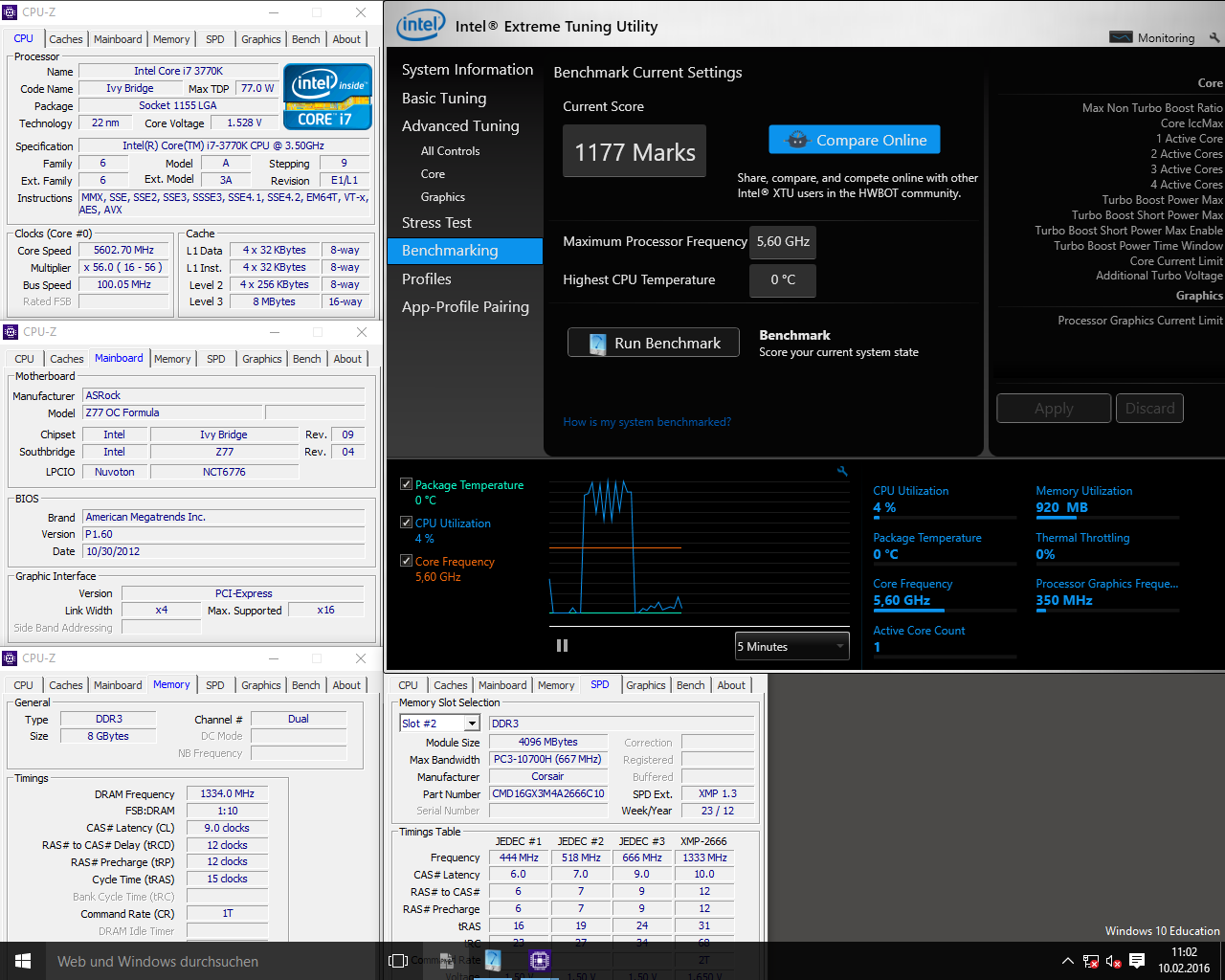The height and width of the screenshot is (980, 1225).
Task: Click the Intel logo in XTU header
Action: (420, 26)
